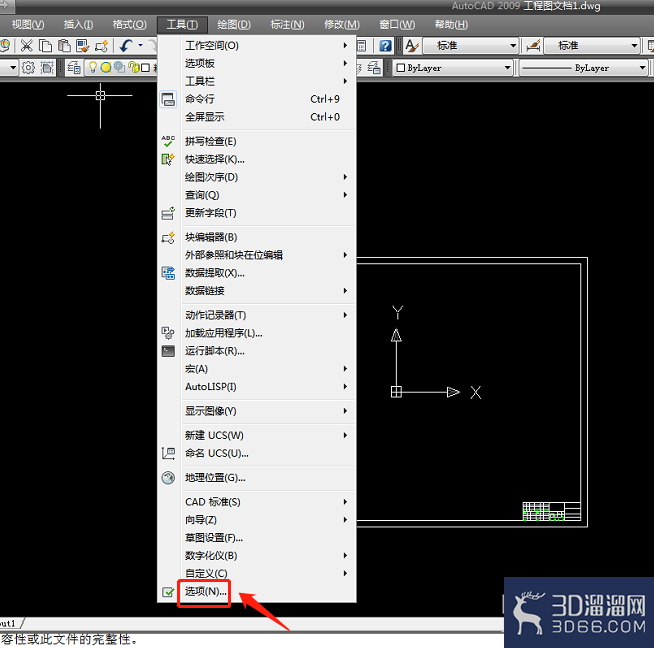Open Block Editor from the toolbar icon
This screenshot has height=648, width=654.
tap(101, 45)
